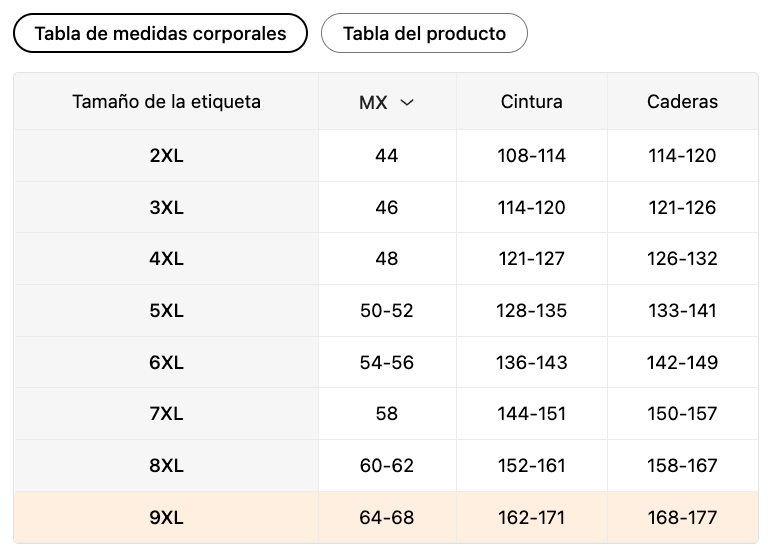Image resolution: width=774 pixels, height=556 pixels.
Task: Expand the MX size region dropdown
Action: [x=387, y=102]
